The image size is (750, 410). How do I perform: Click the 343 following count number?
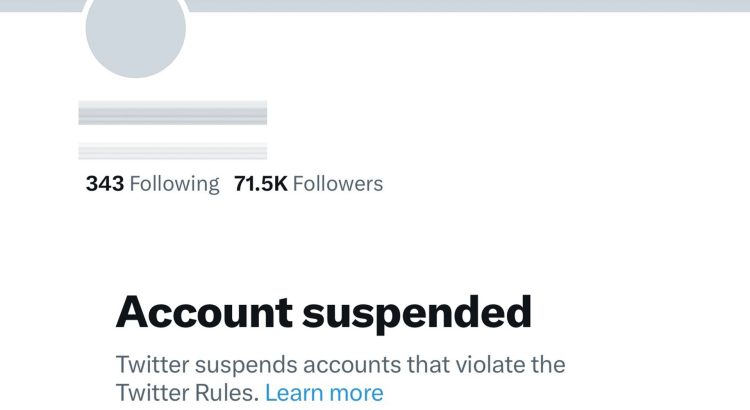pos(105,184)
